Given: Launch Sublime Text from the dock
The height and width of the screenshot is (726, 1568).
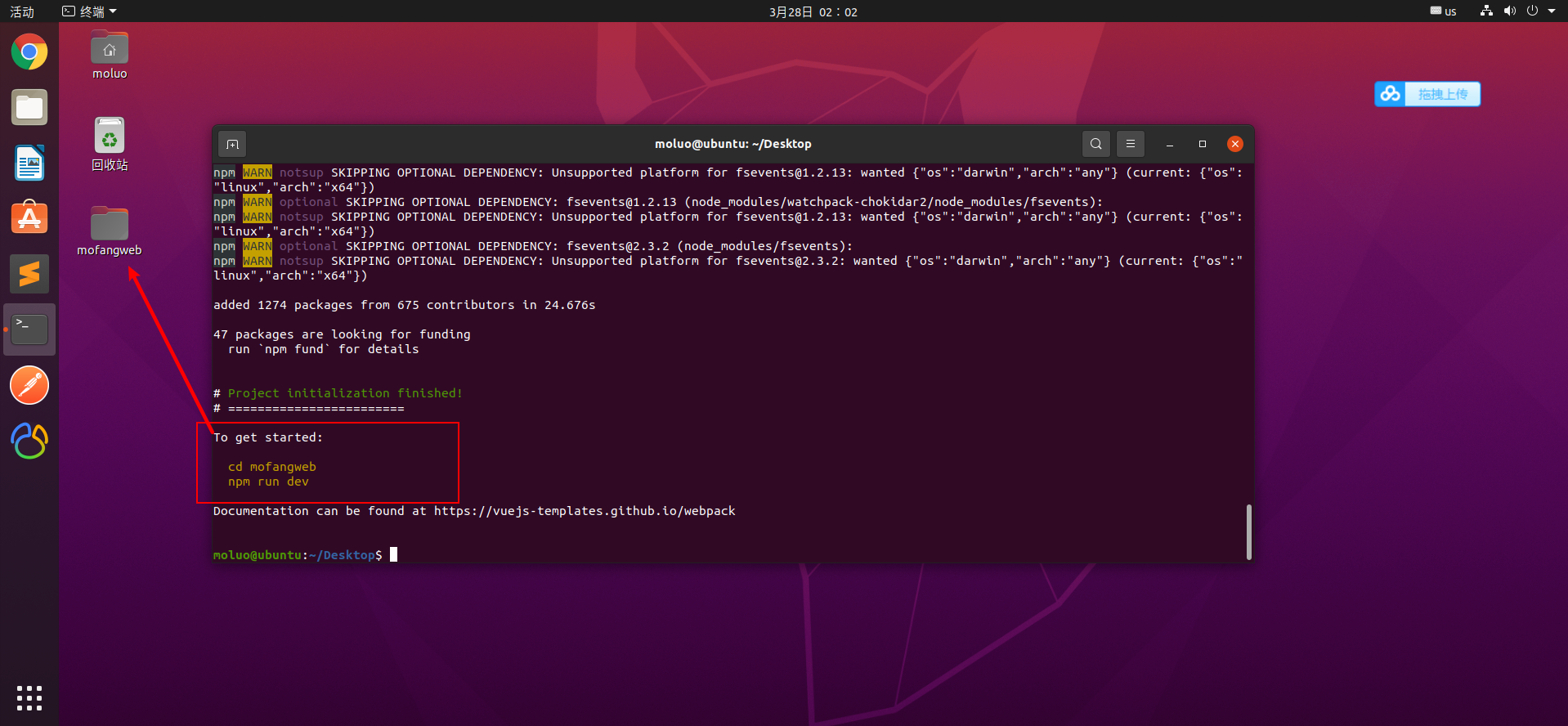Looking at the screenshot, I should pyautogui.click(x=29, y=274).
